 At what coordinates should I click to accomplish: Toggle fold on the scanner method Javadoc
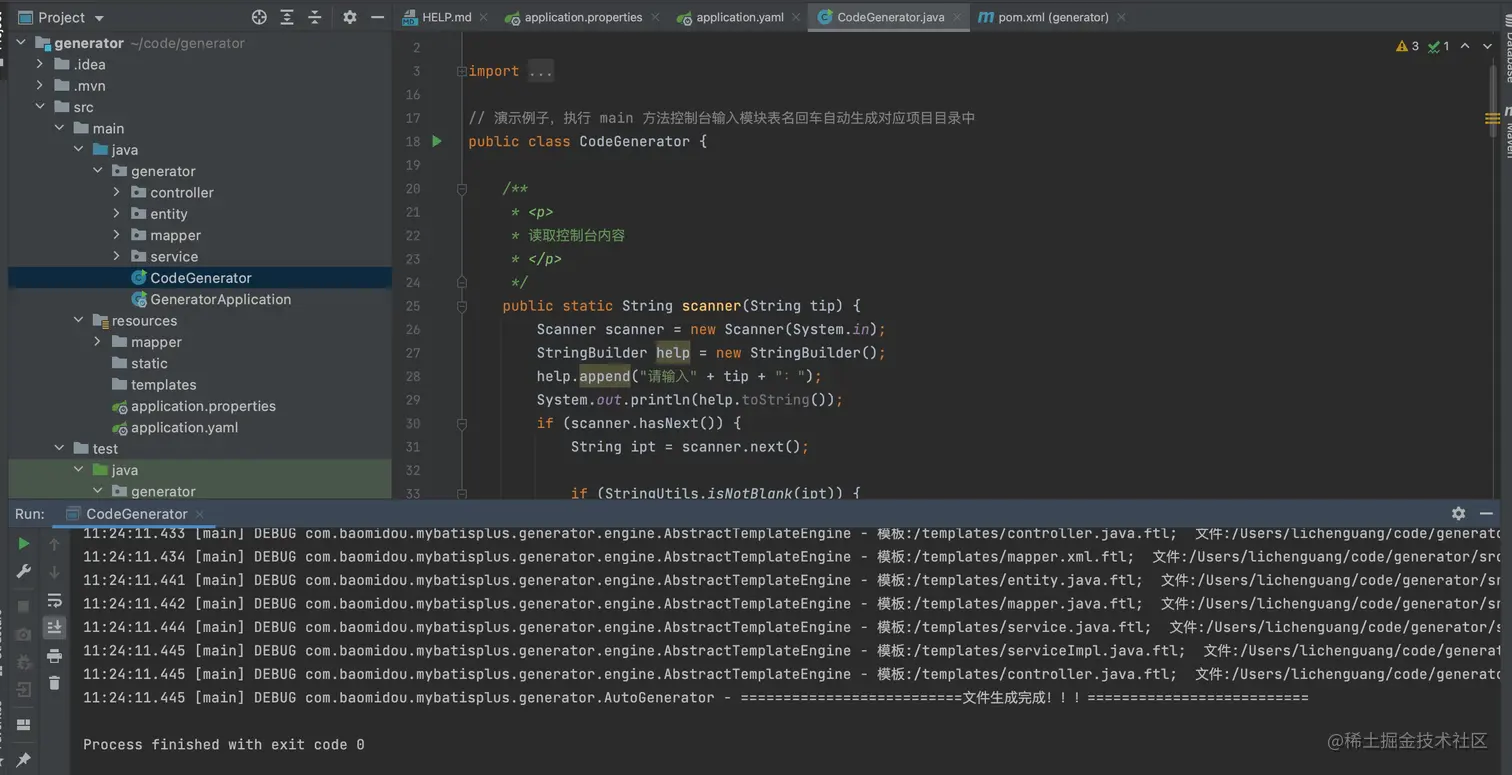click(462, 188)
